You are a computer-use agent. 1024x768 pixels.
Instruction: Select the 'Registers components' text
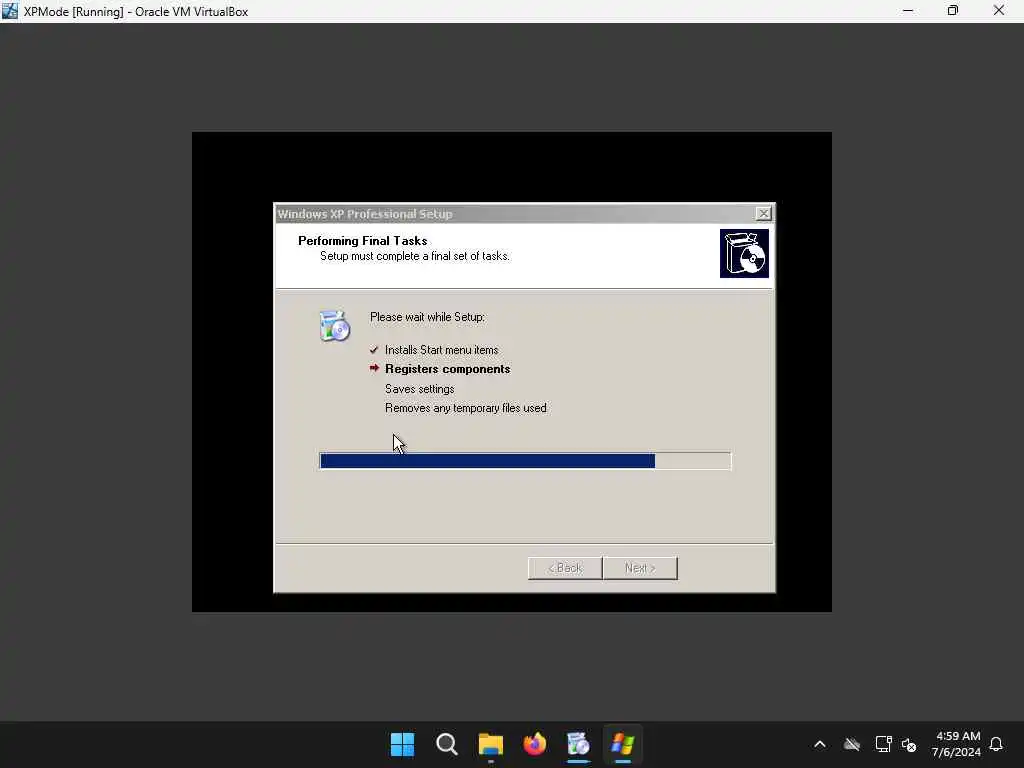pyautogui.click(x=447, y=369)
